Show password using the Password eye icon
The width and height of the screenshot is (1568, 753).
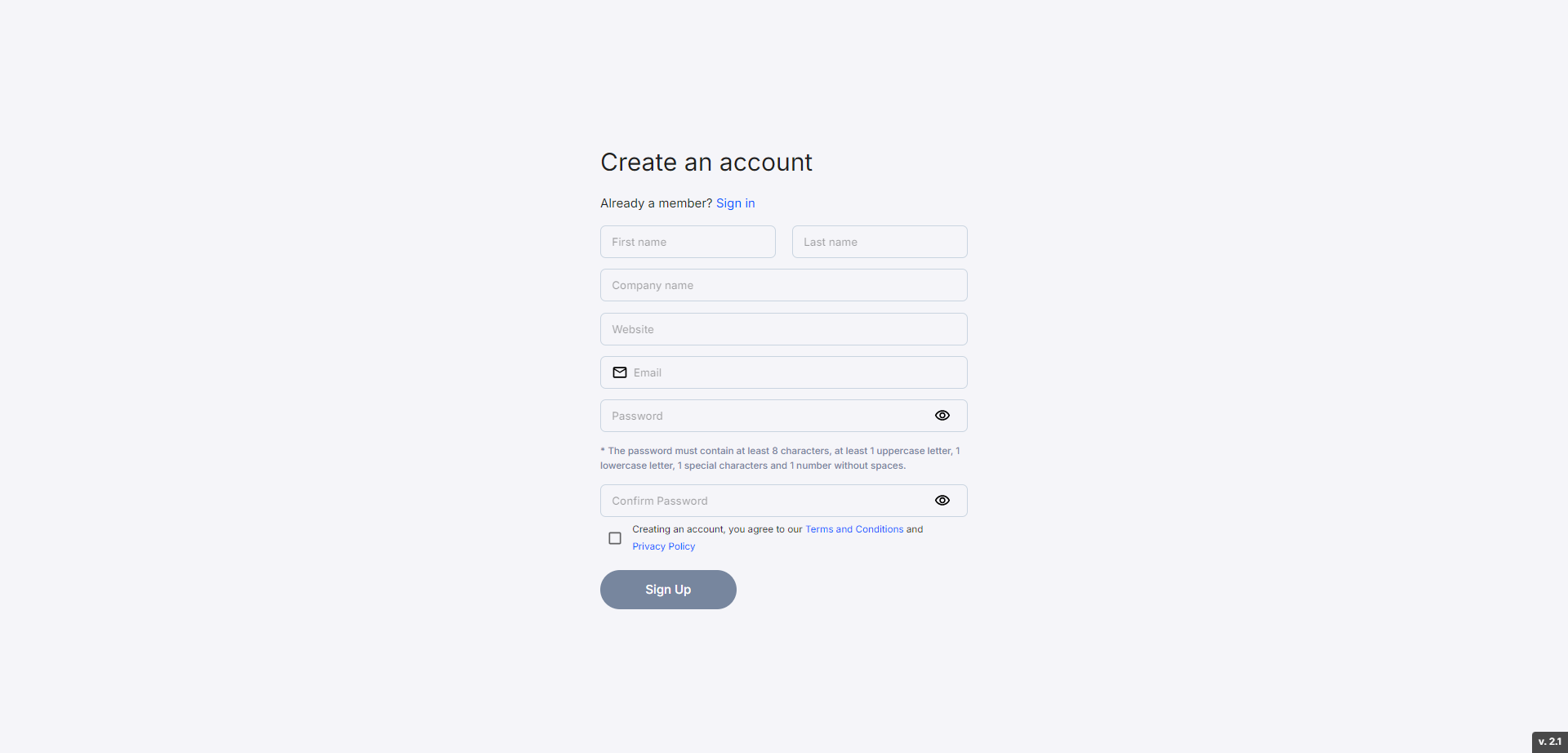(942, 416)
